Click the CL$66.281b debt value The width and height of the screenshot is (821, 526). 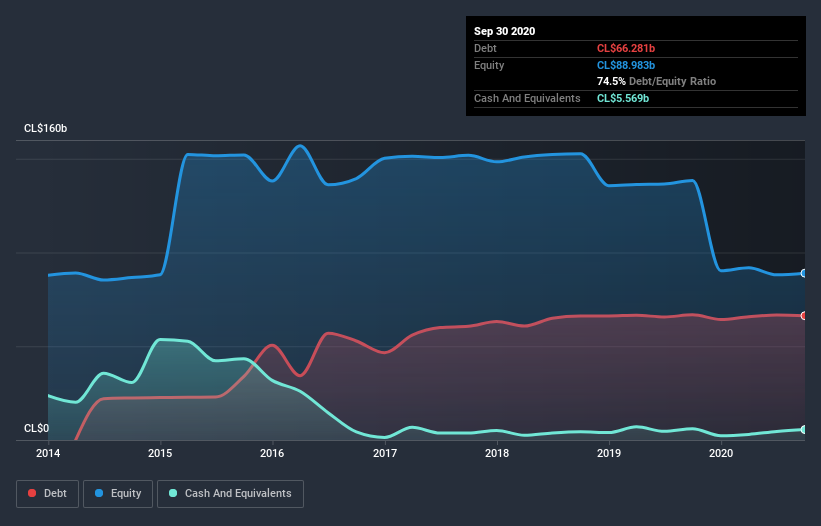[626, 48]
